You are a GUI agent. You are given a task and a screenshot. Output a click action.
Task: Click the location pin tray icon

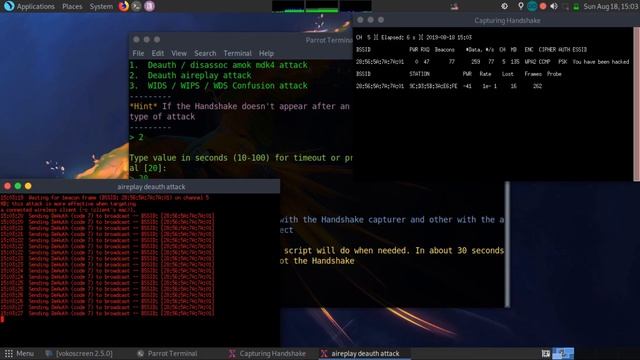(520, 6)
